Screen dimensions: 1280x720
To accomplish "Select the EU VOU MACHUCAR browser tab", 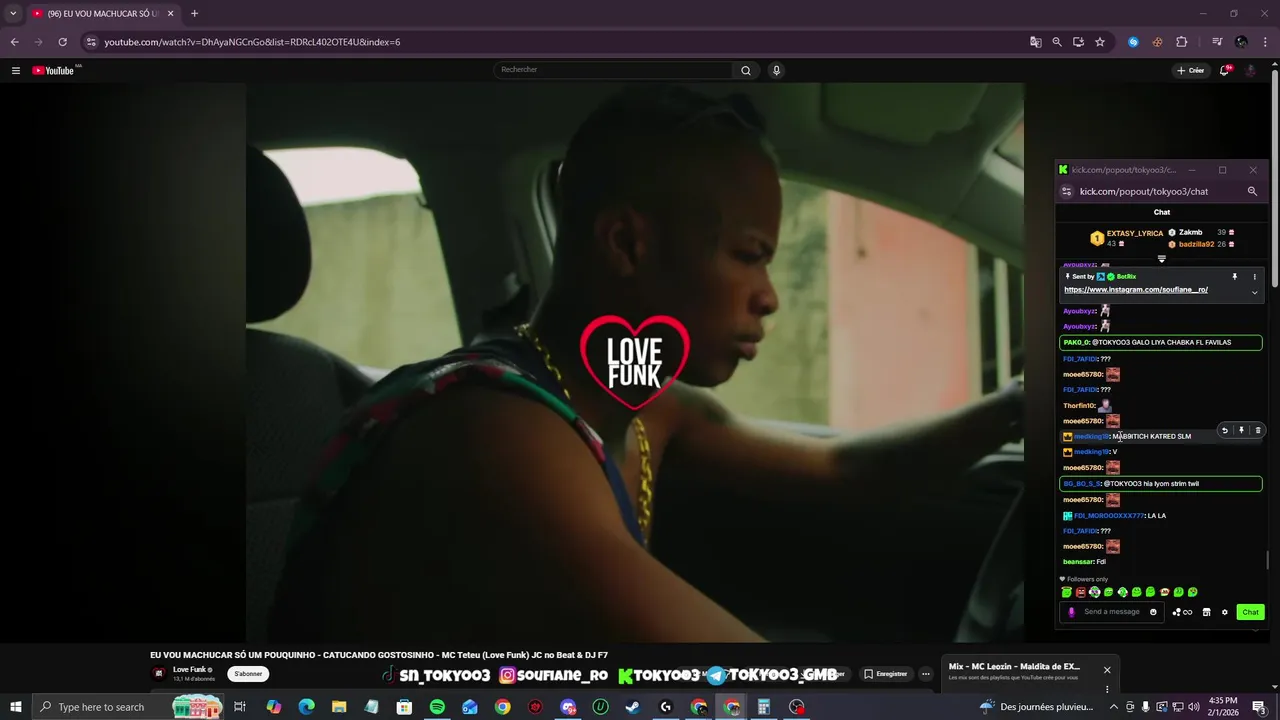I will point(103,13).
